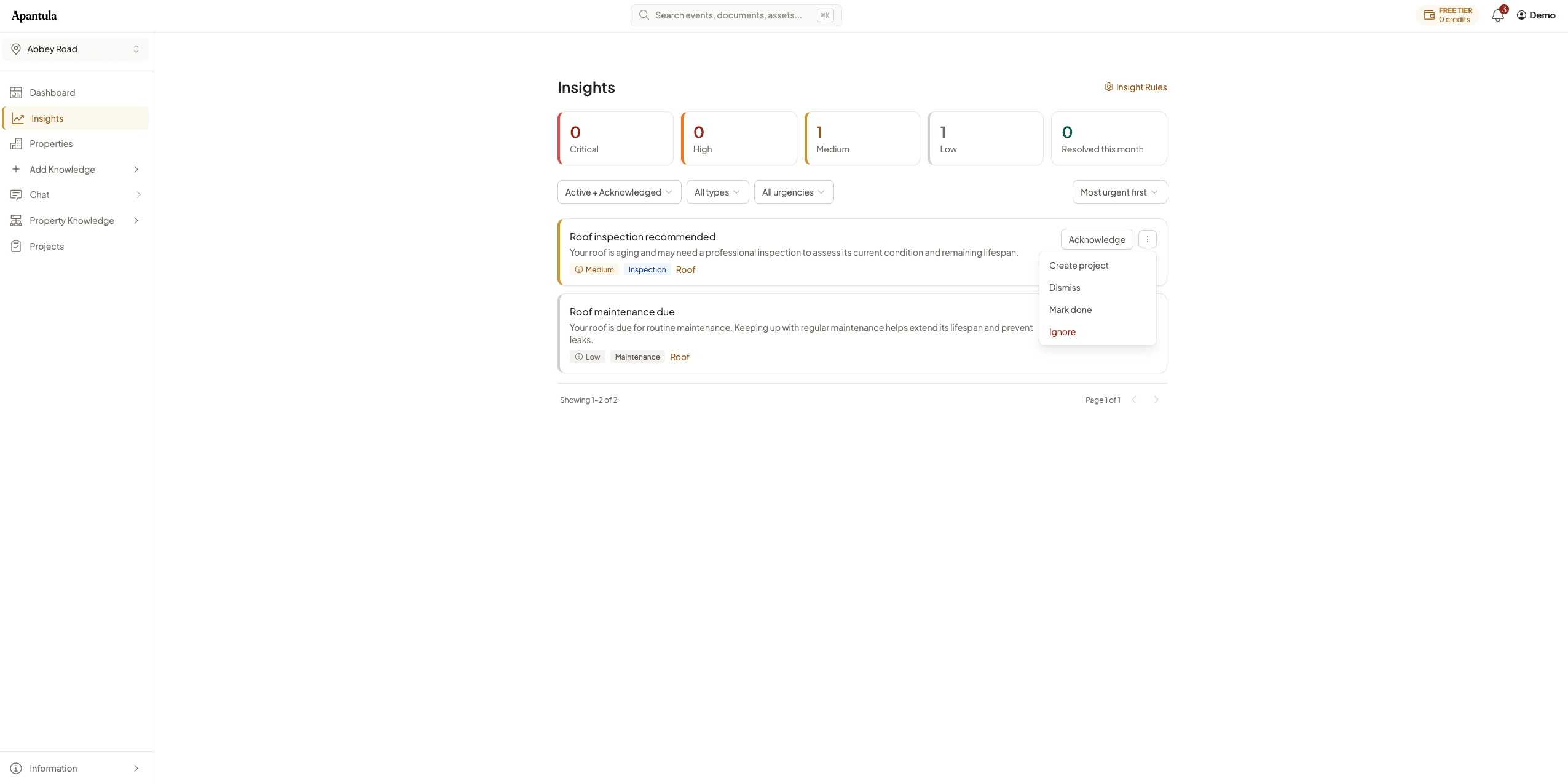Click the Abbey Road location pin icon
The image size is (1568, 784).
coord(16,49)
